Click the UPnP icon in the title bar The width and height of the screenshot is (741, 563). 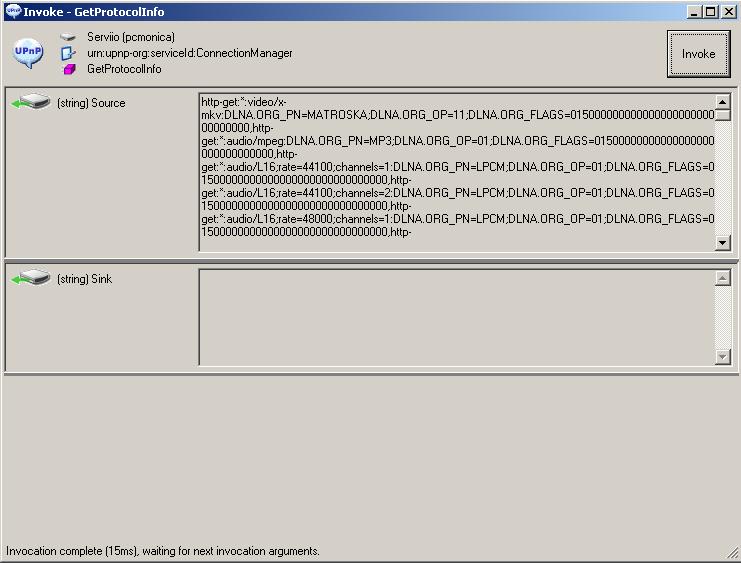(13, 11)
